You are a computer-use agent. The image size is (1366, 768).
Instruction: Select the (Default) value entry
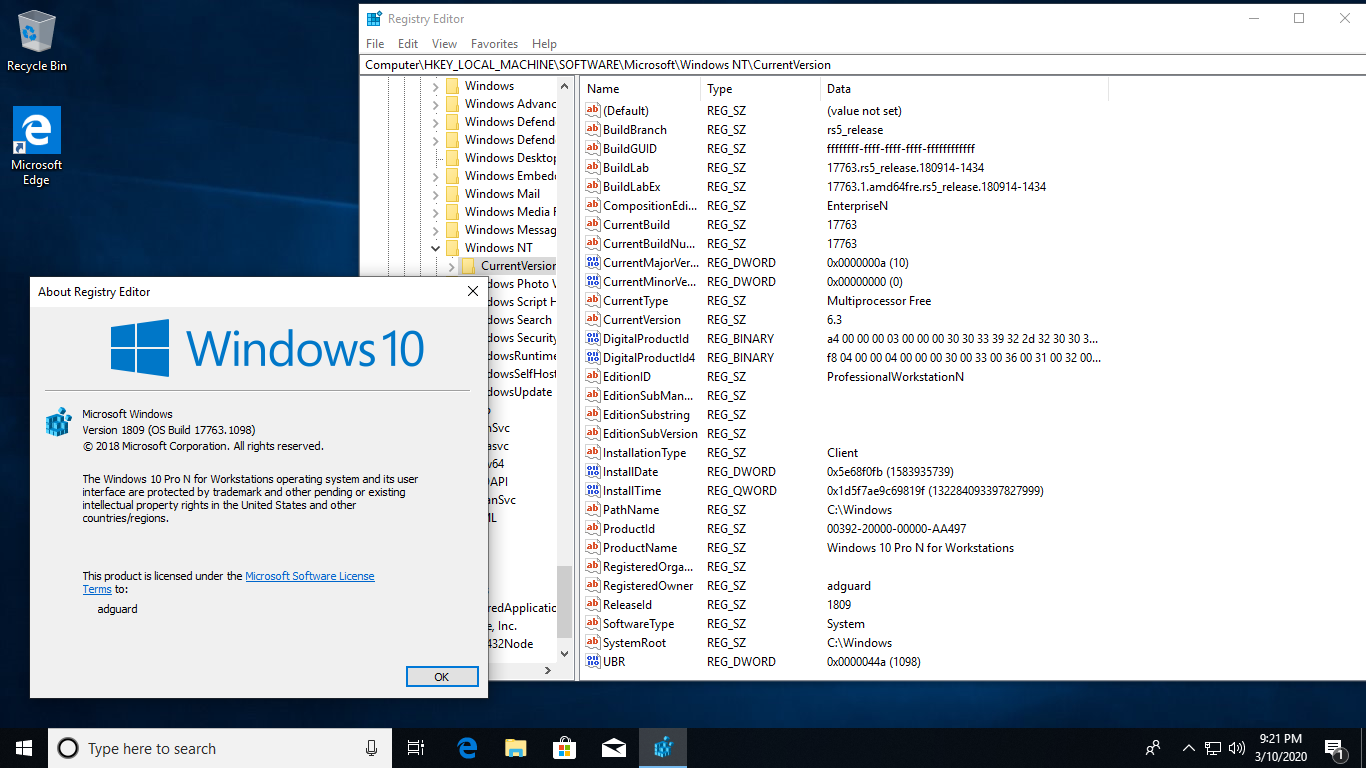click(626, 111)
